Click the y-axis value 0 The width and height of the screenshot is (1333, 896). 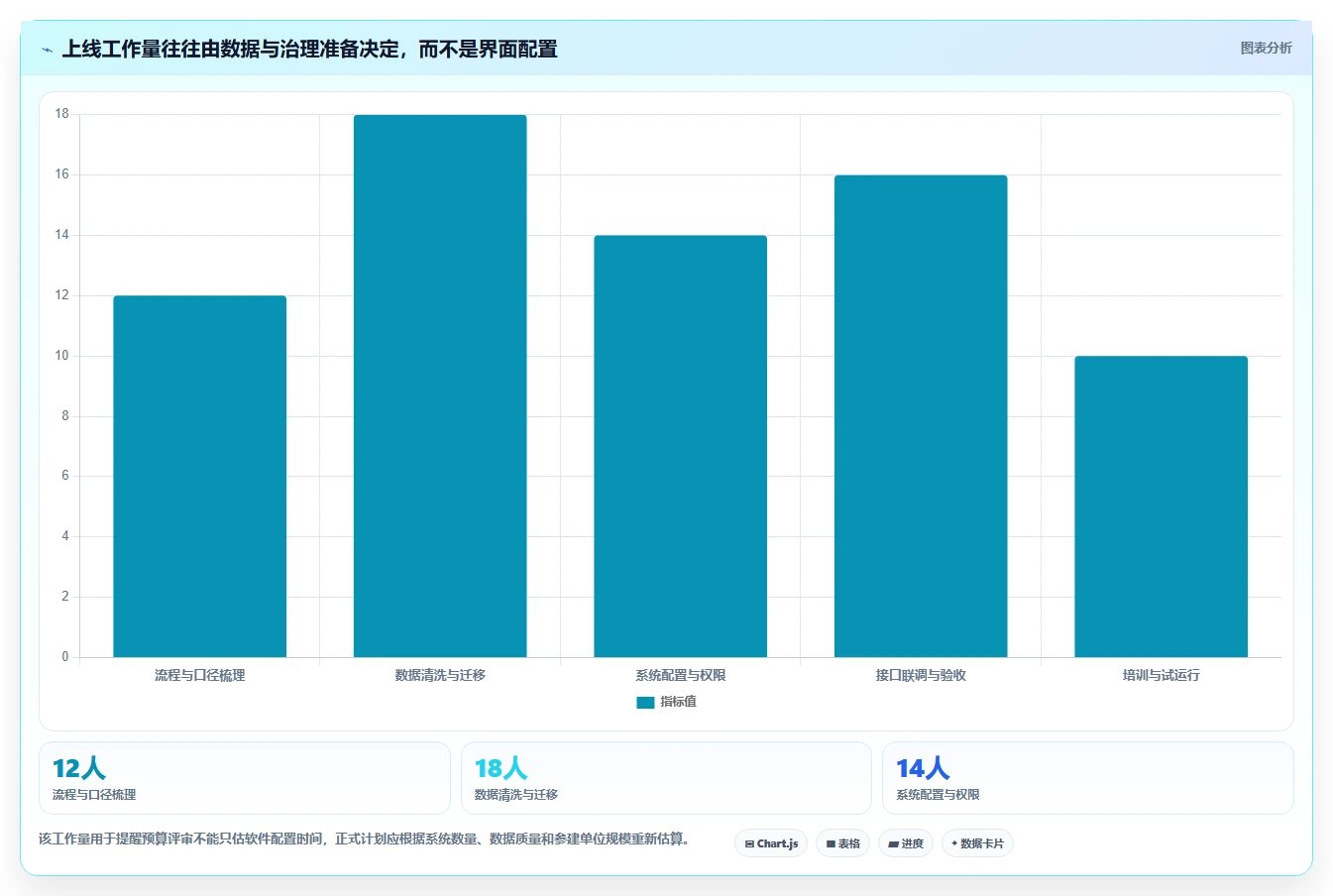[65, 657]
